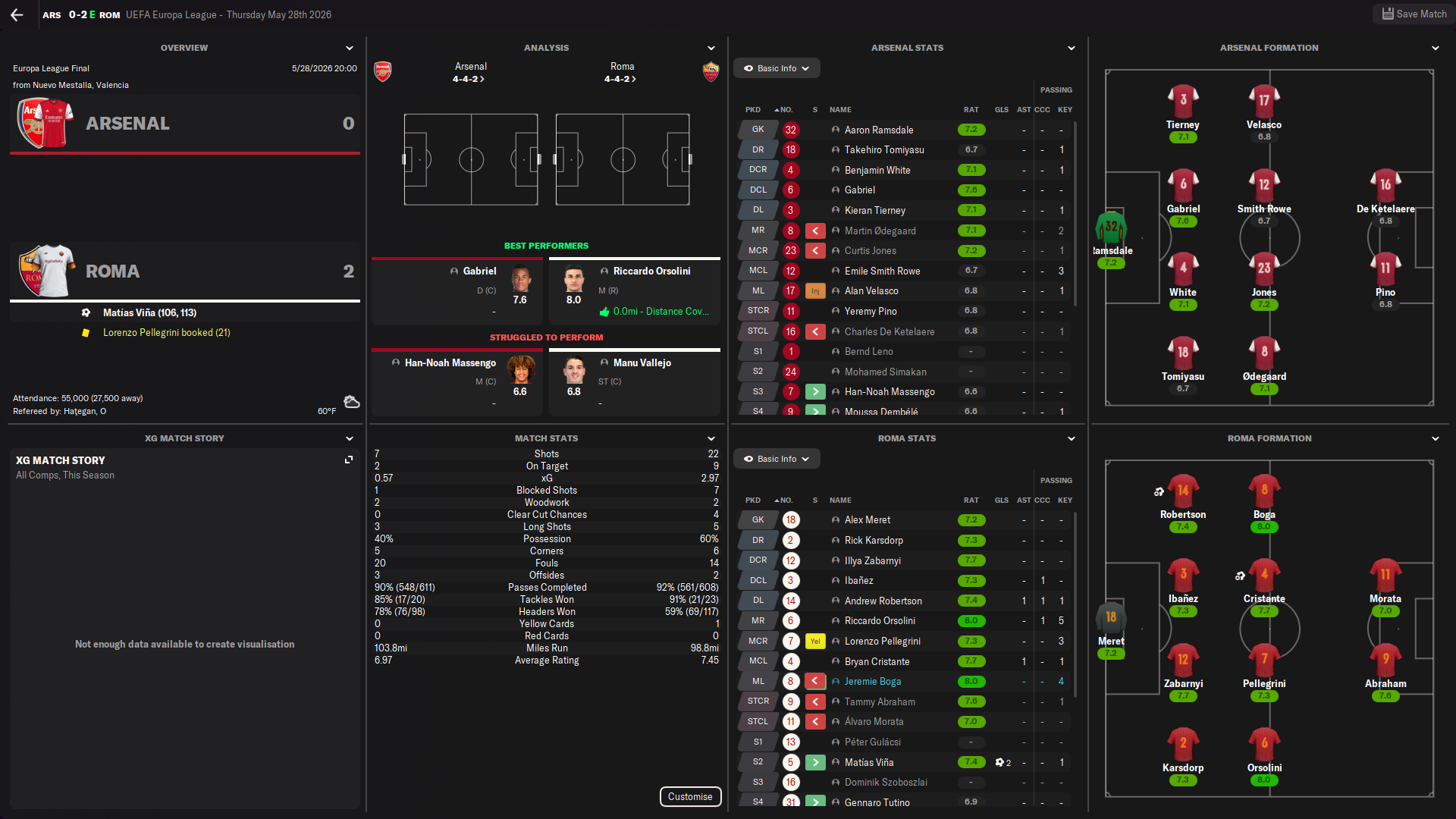Image resolution: width=1456 pixels, height=819 pixels.
Task: Click the weather cloud icon
Action: point(351,402)
